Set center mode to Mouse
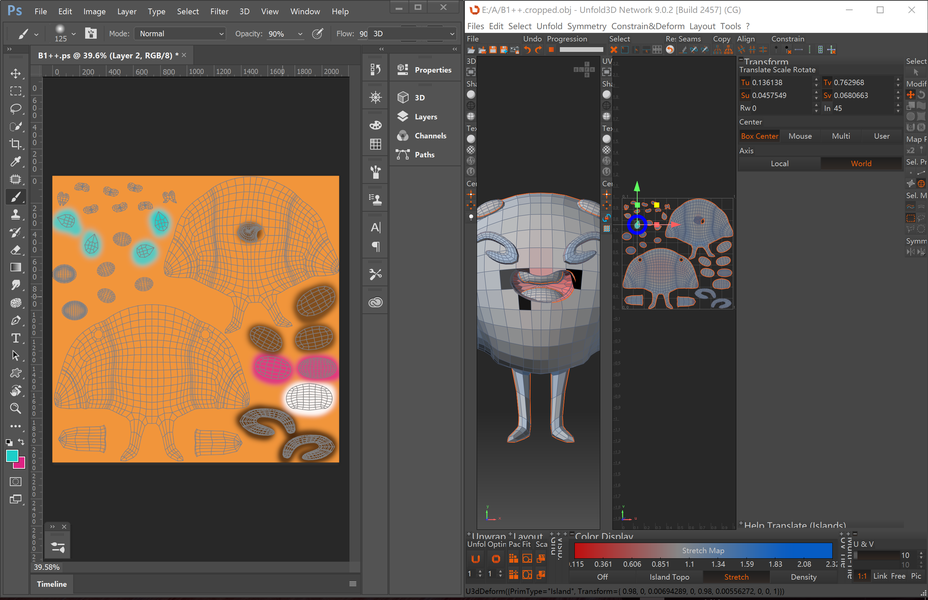The image size is (928, 600). point(800,136)
